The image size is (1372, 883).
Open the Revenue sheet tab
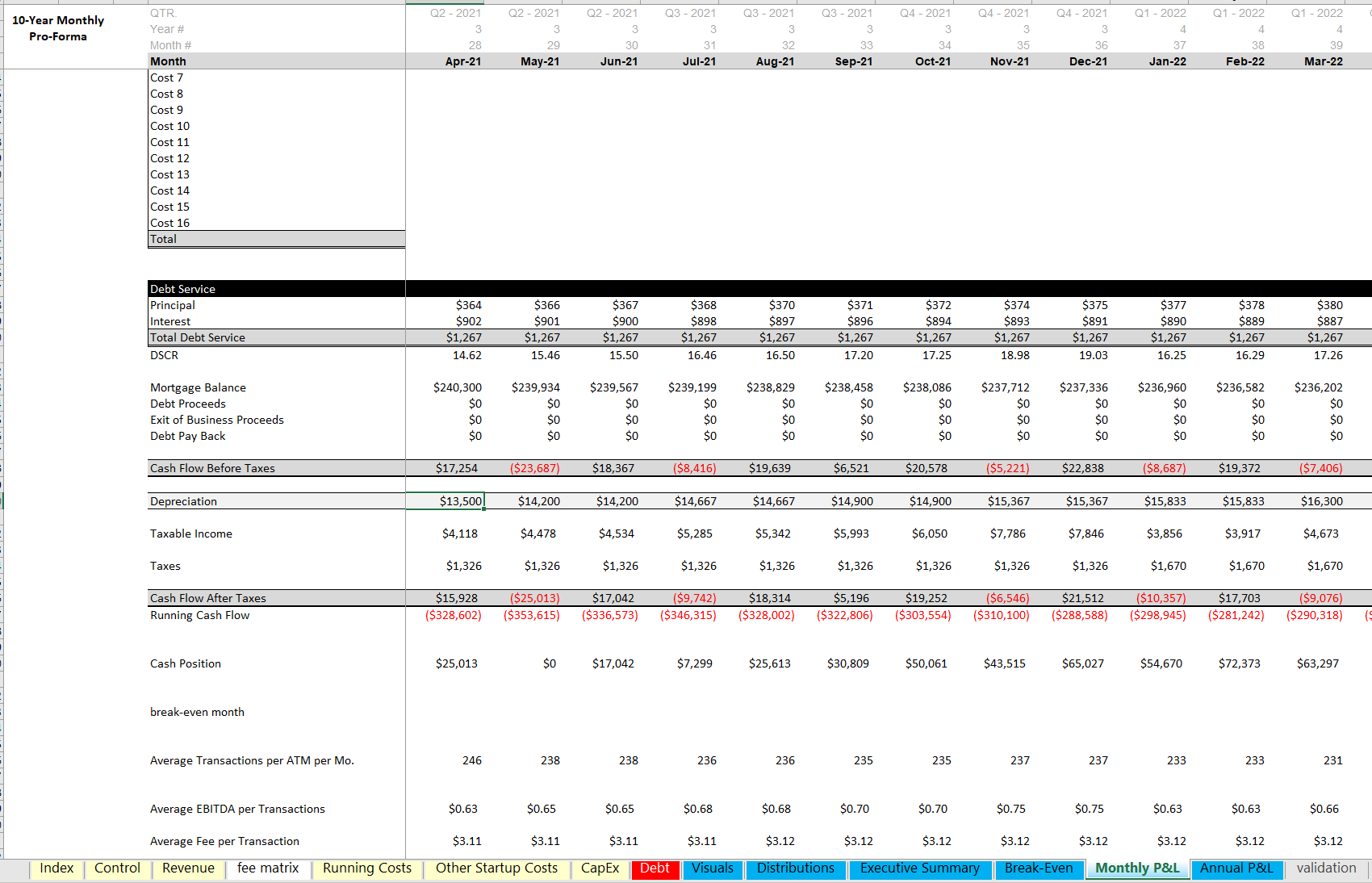188,868
